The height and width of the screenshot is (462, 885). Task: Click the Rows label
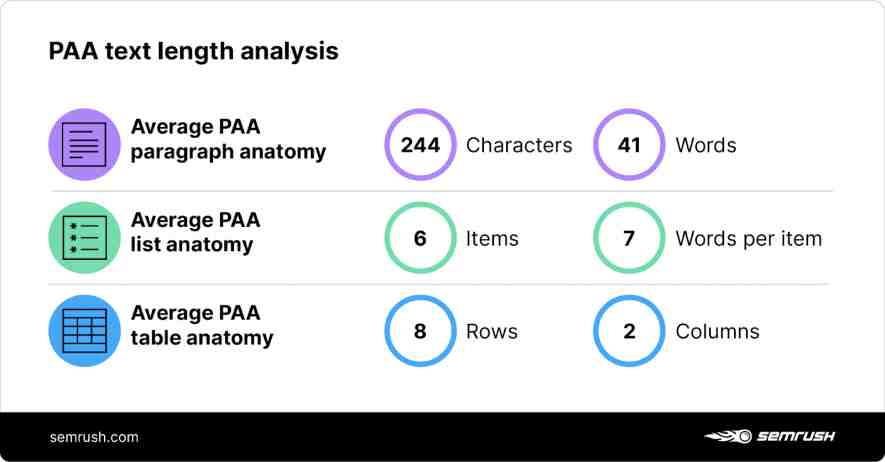pos(492,331)
